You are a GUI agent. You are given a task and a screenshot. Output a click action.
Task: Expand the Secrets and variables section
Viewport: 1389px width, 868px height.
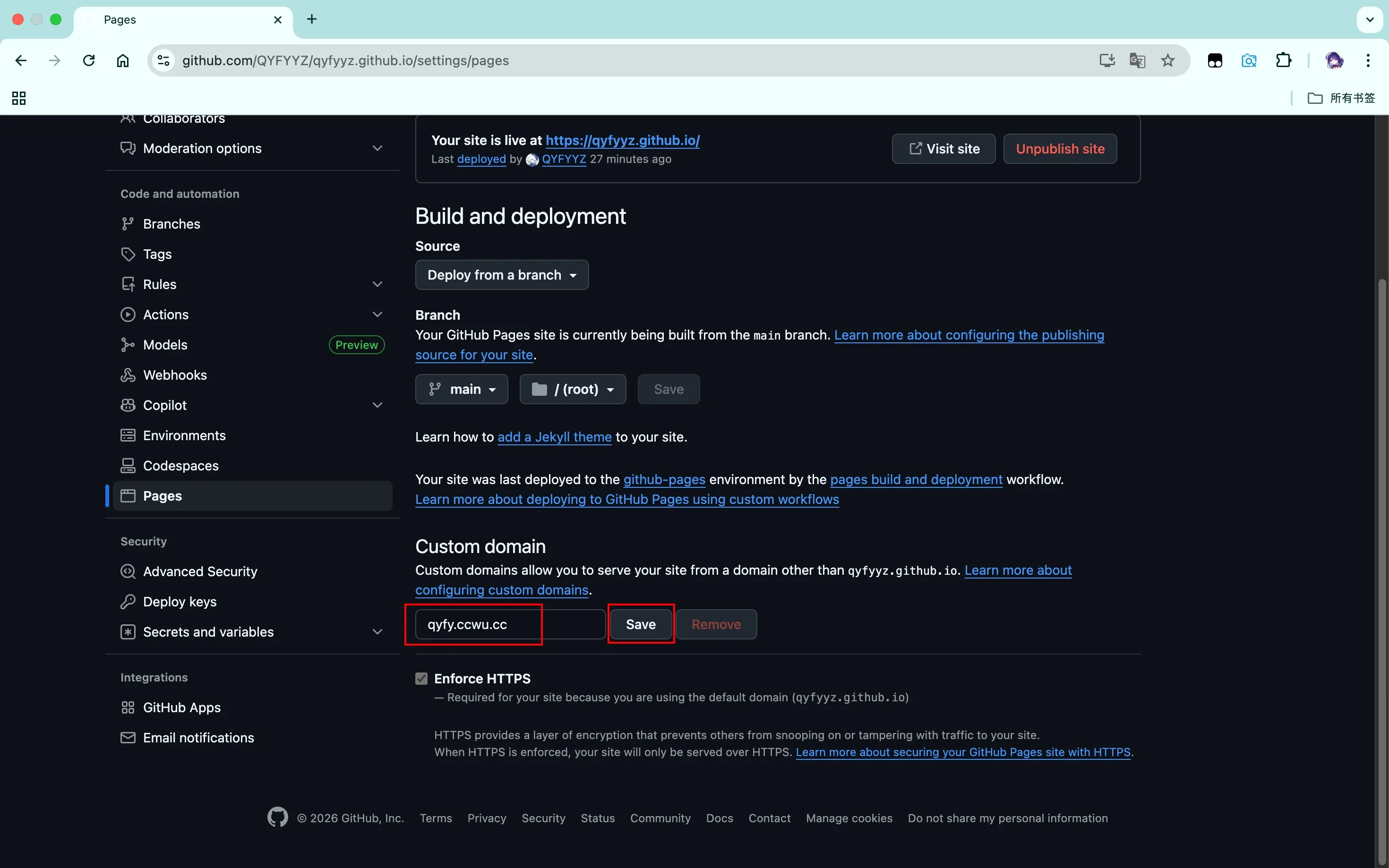coord(377,631)
